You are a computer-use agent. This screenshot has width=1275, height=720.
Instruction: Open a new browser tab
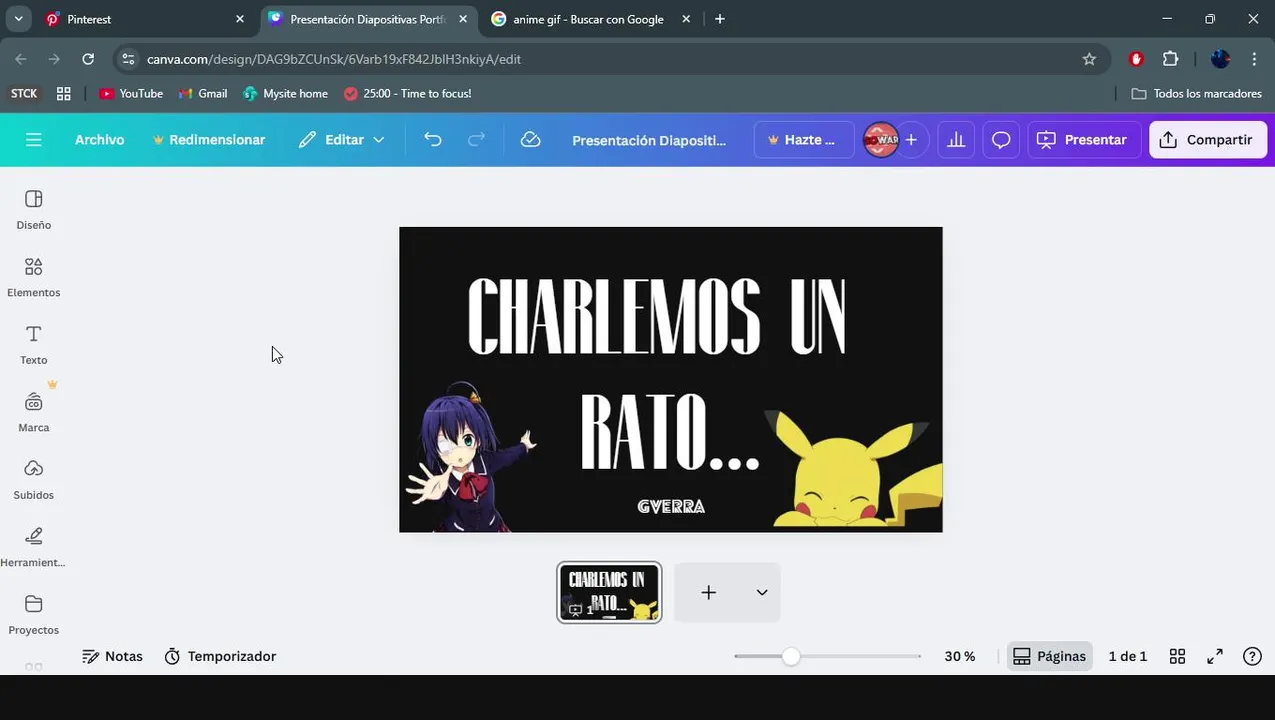coord(720,19)
